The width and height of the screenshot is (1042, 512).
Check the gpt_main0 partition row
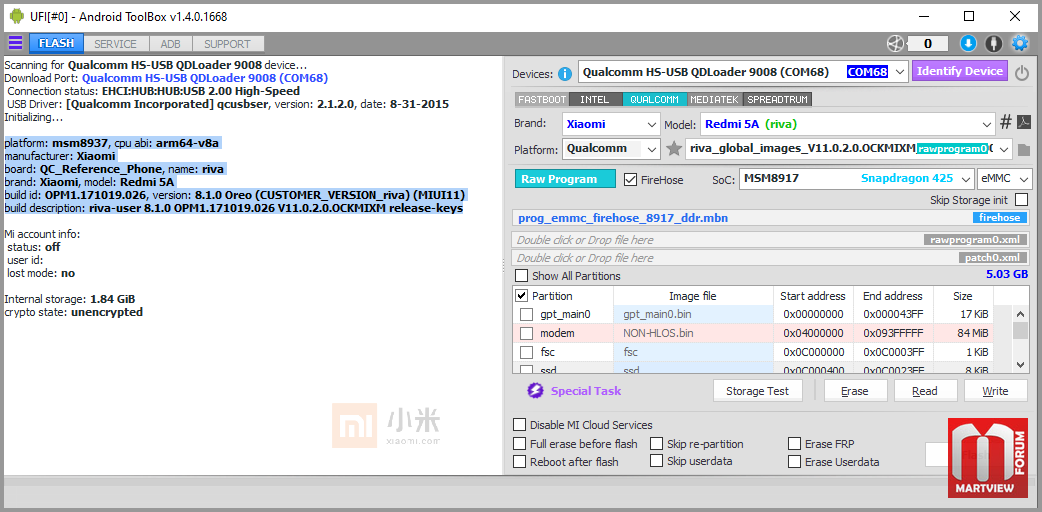click(x=526, y=315)
